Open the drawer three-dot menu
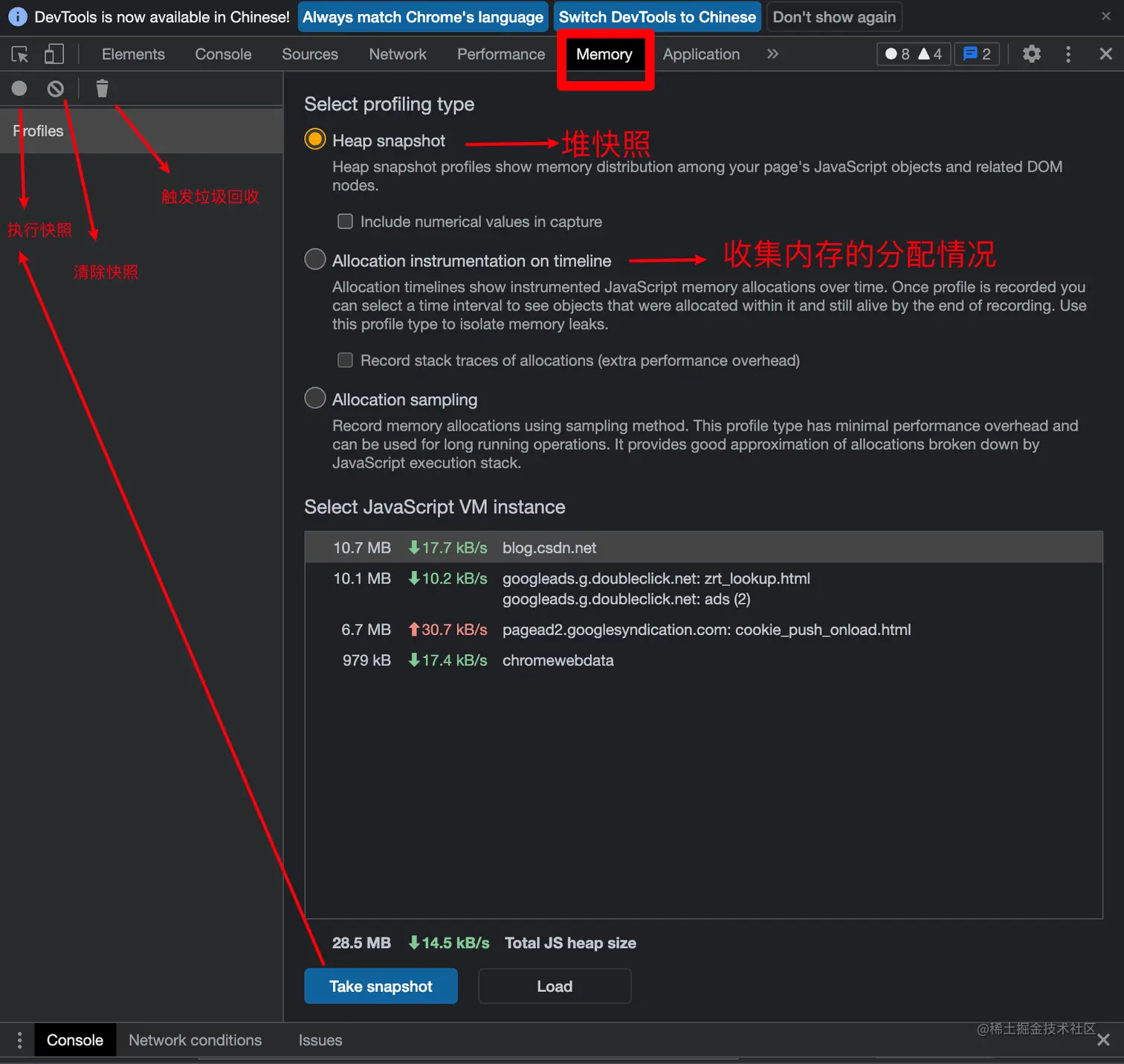The height and width of the screenshot is (1064, 1124). (19, 1039)
